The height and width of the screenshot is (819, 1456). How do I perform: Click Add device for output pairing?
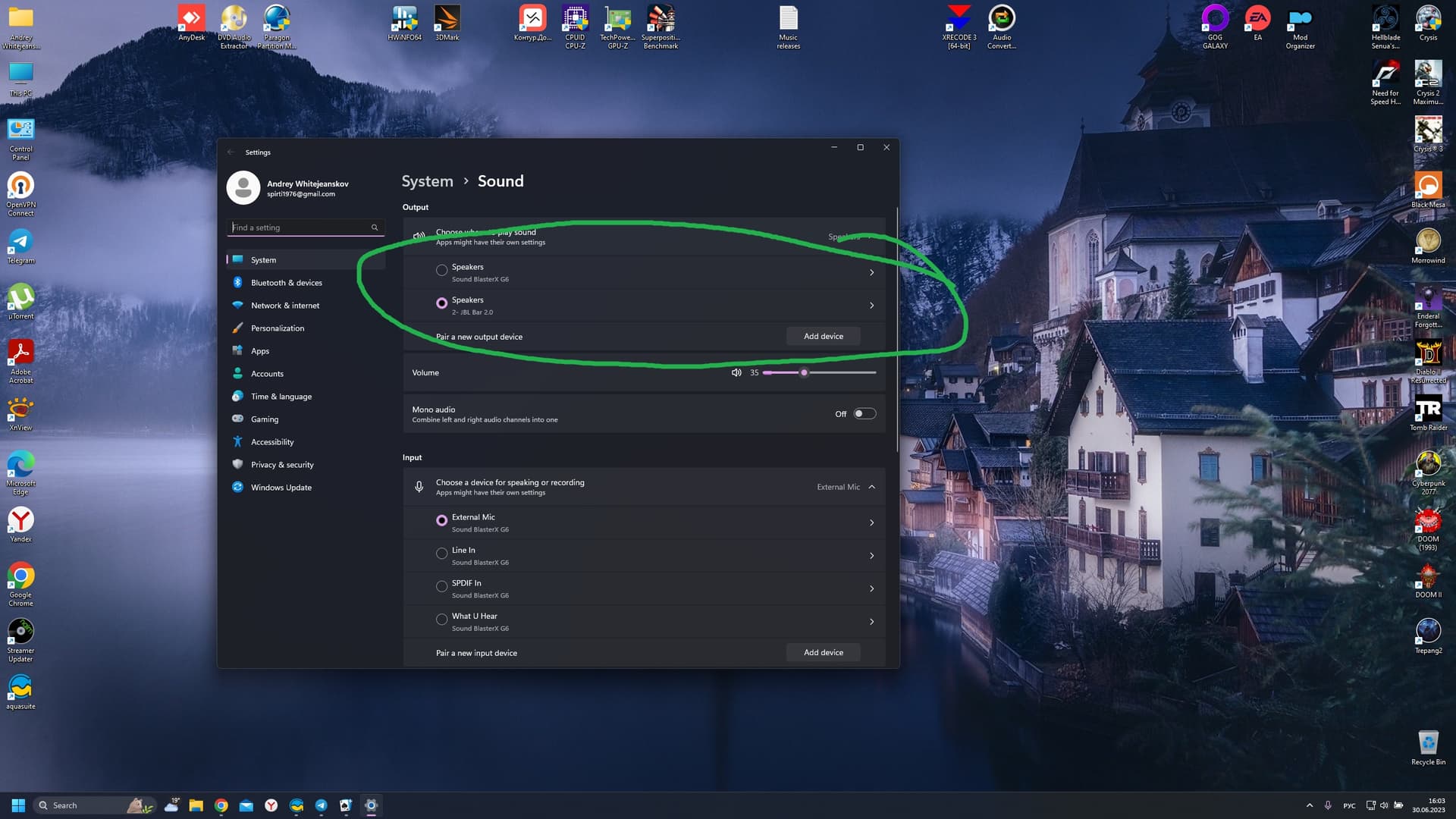[823, 336]
